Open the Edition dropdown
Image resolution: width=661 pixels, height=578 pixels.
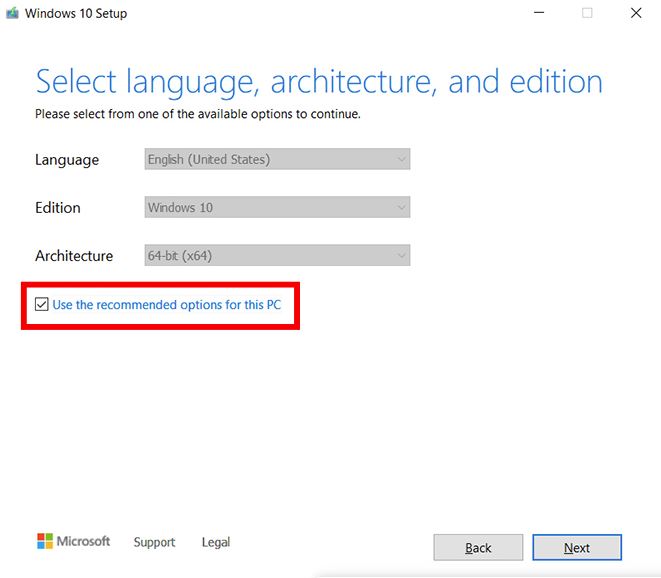[277, 207]
